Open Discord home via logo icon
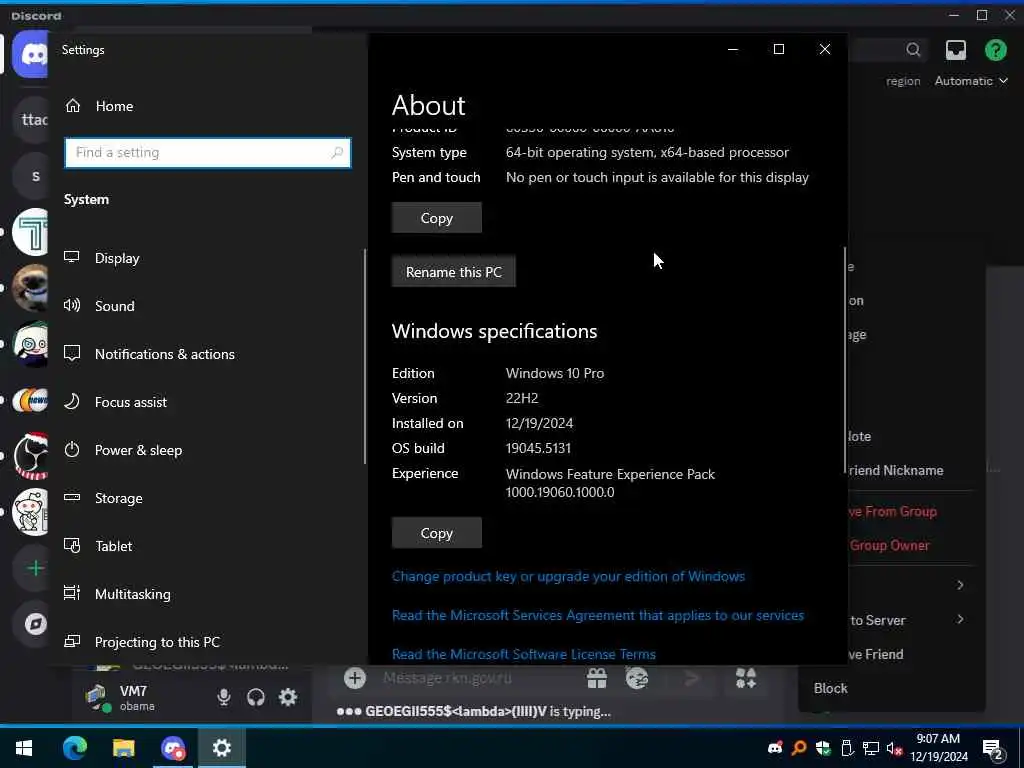 point(30,54)
